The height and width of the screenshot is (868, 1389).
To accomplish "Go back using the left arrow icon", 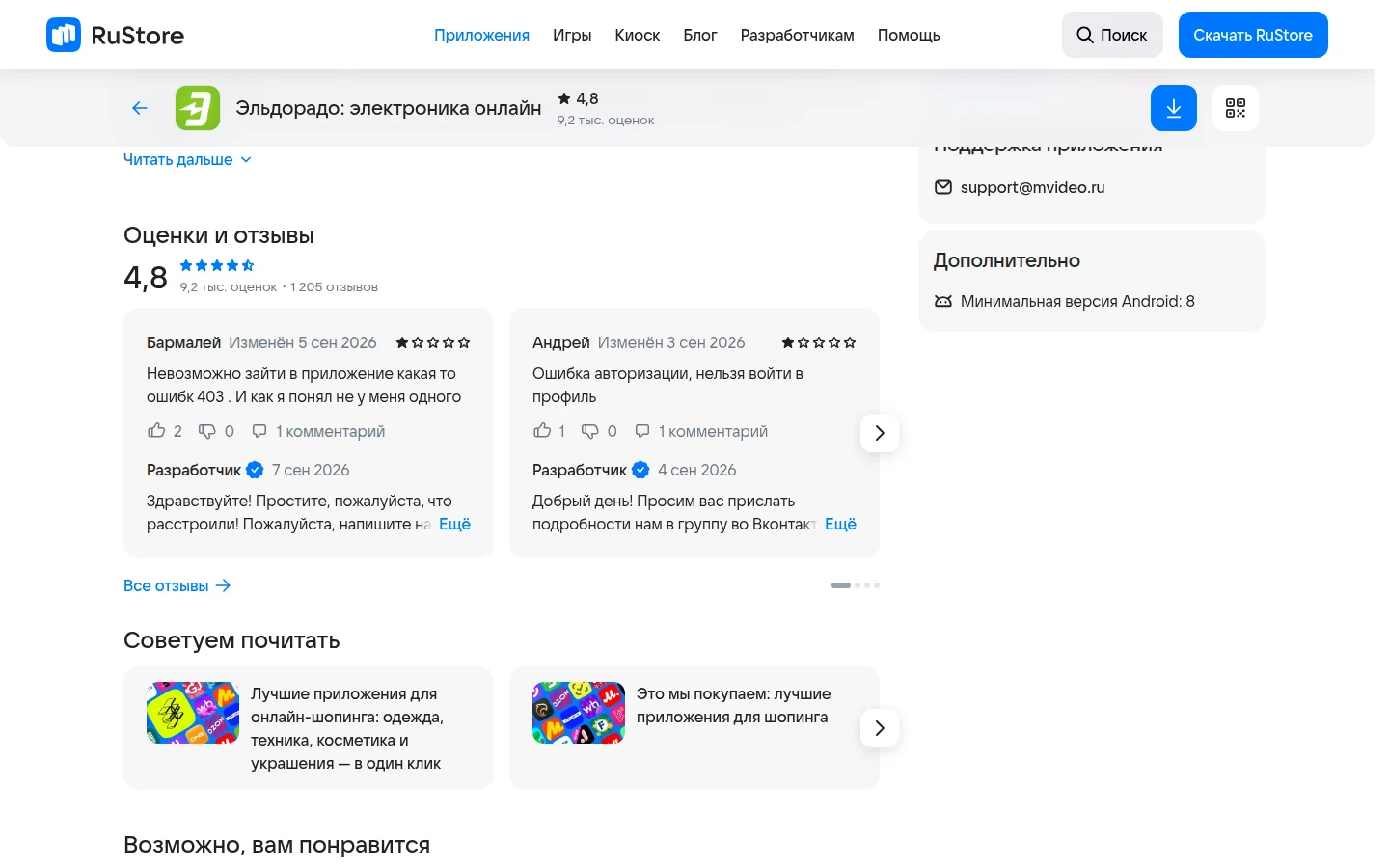I will coord(140,108).
